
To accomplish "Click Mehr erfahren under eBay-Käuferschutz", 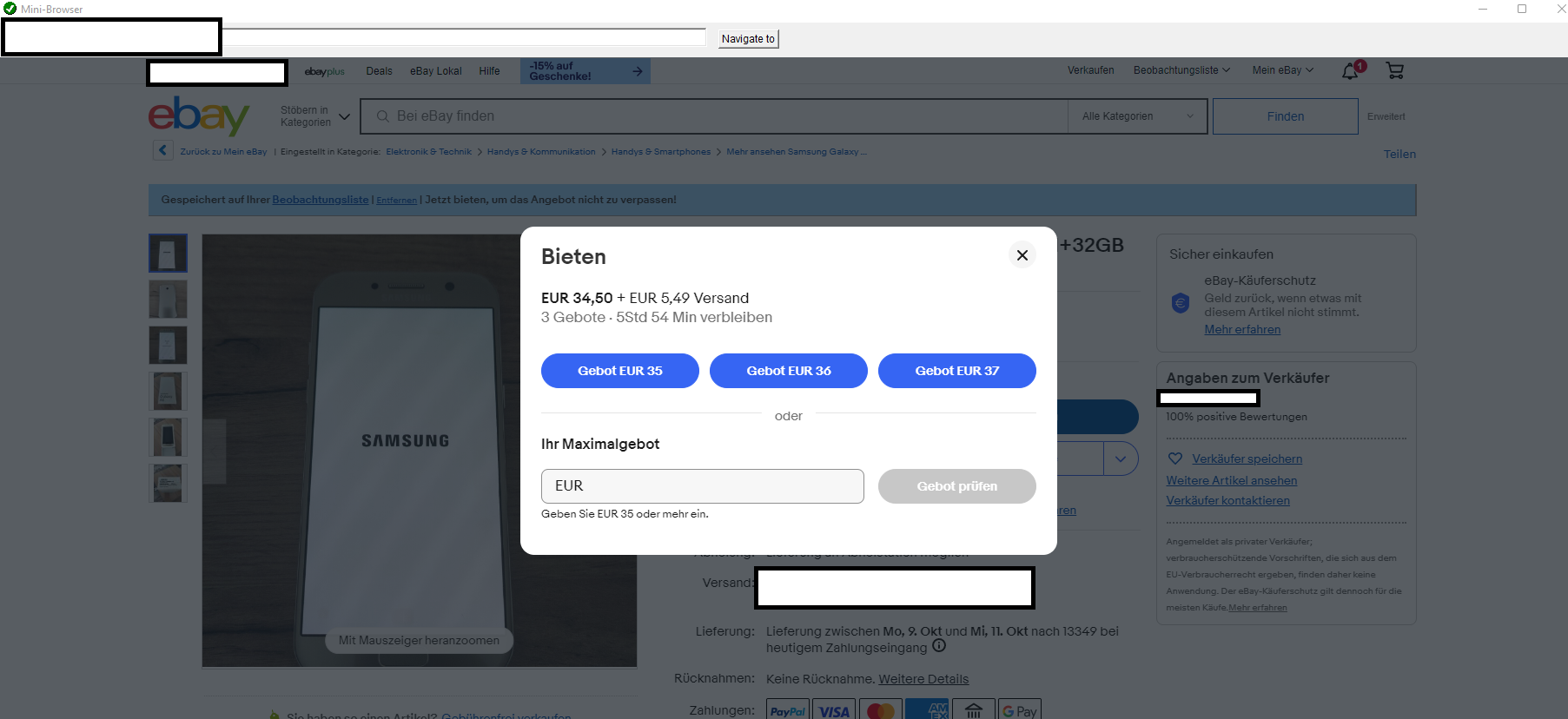I will [x=1242, y=329].
